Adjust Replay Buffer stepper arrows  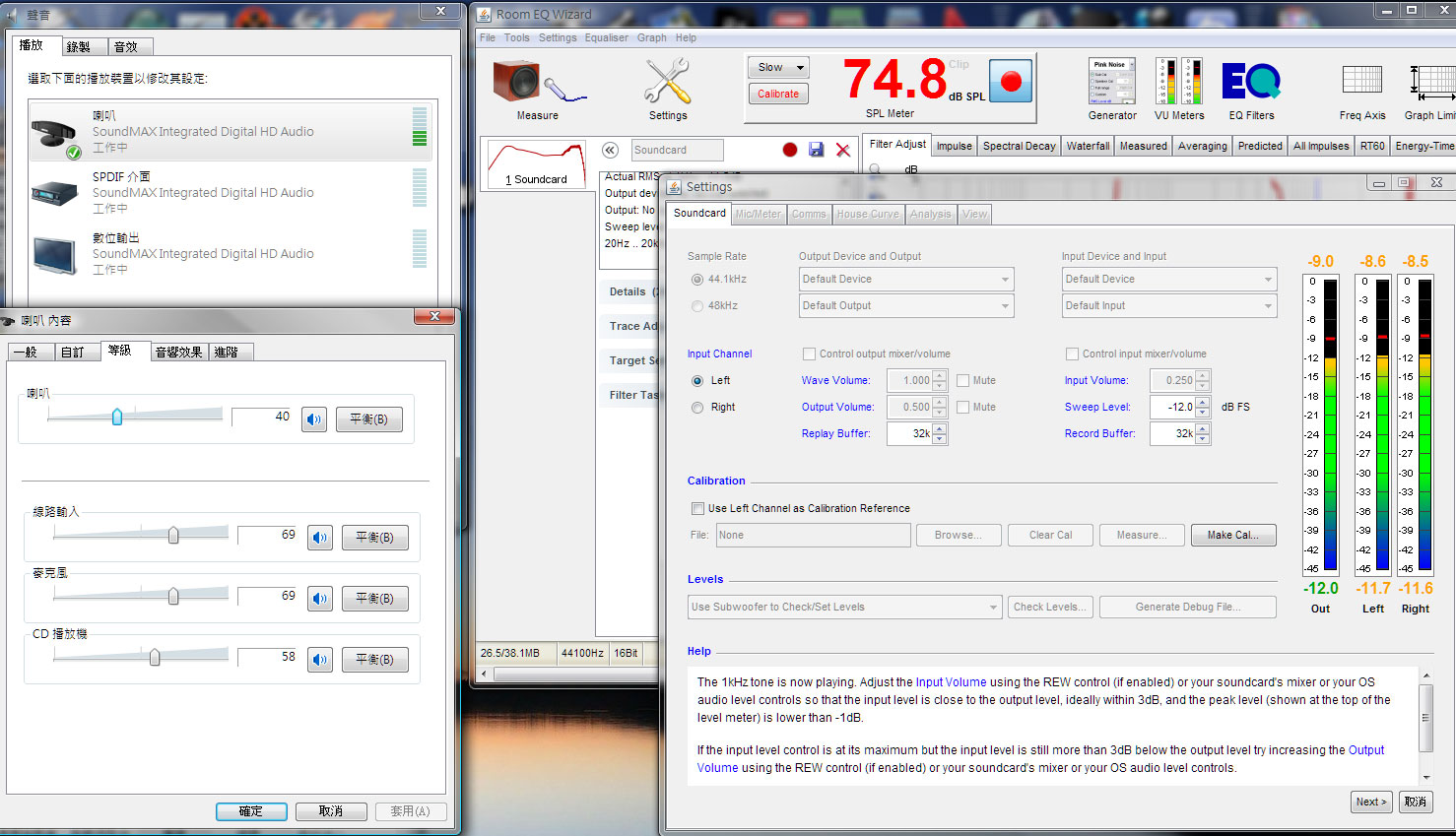point(940,433)
